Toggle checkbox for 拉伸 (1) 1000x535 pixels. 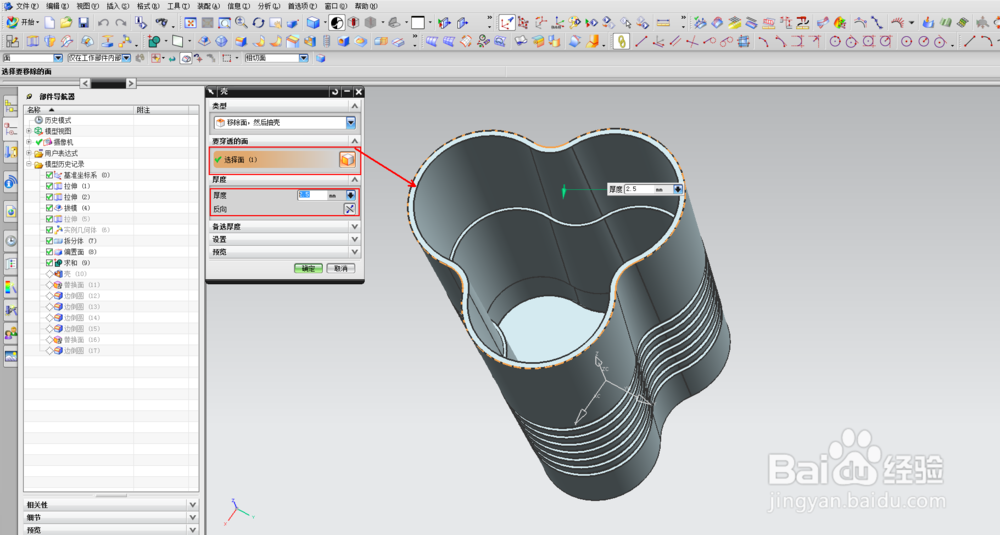point(49,186)
